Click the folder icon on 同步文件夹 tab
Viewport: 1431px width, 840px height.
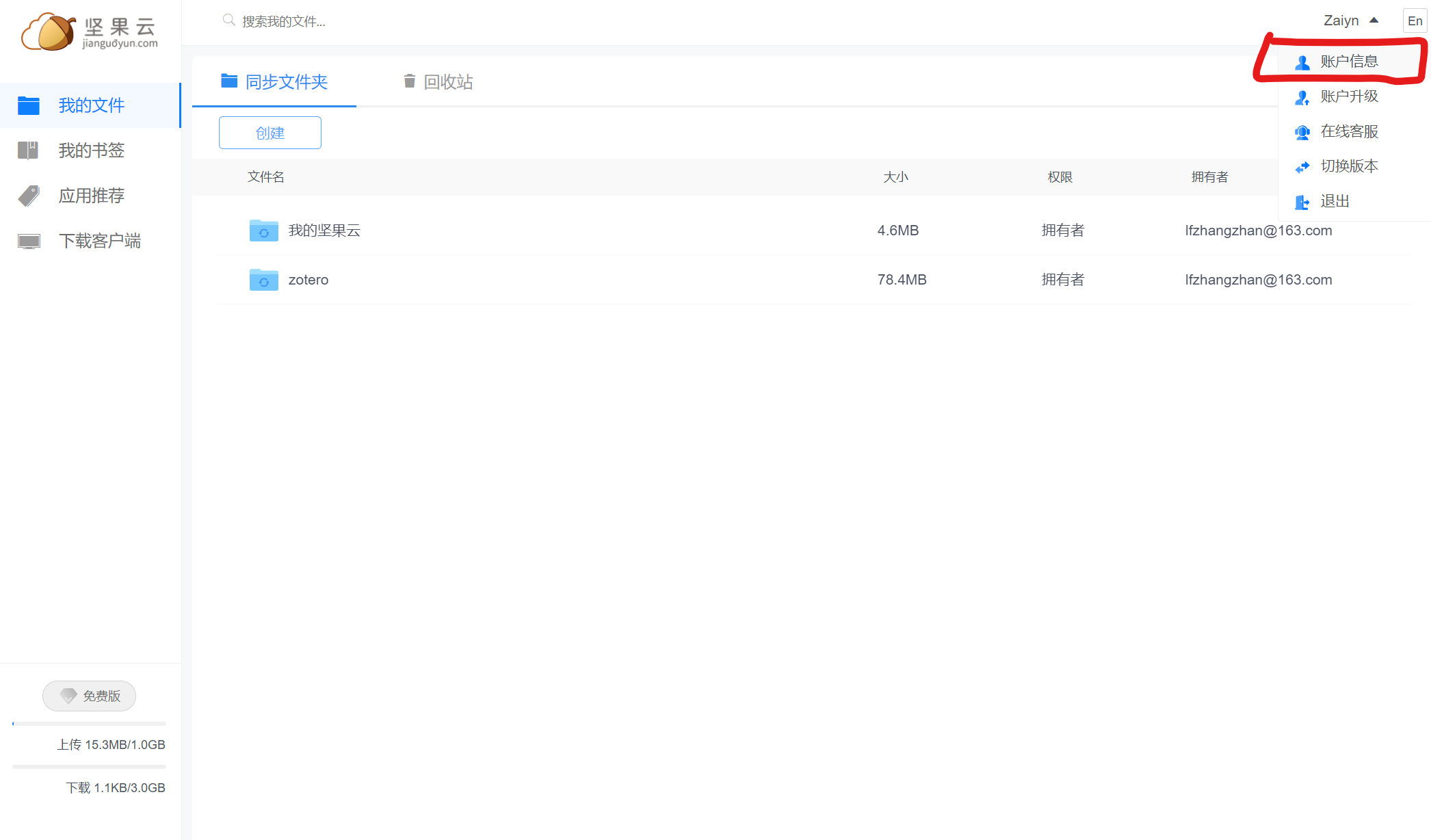(x=229, y=81)
